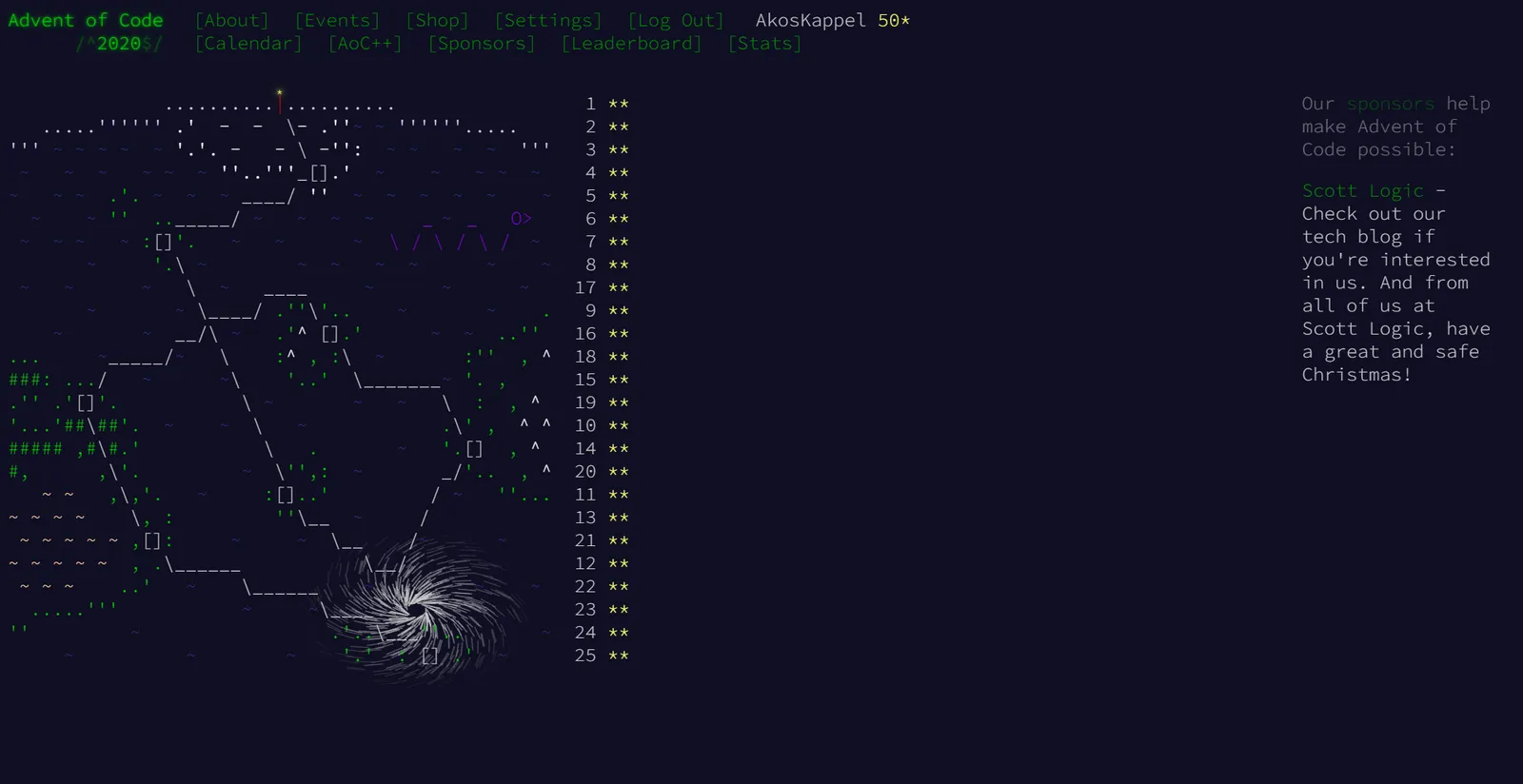Click the 2020 year link
The image size is (1523, 784).
[x=119, y=44]
